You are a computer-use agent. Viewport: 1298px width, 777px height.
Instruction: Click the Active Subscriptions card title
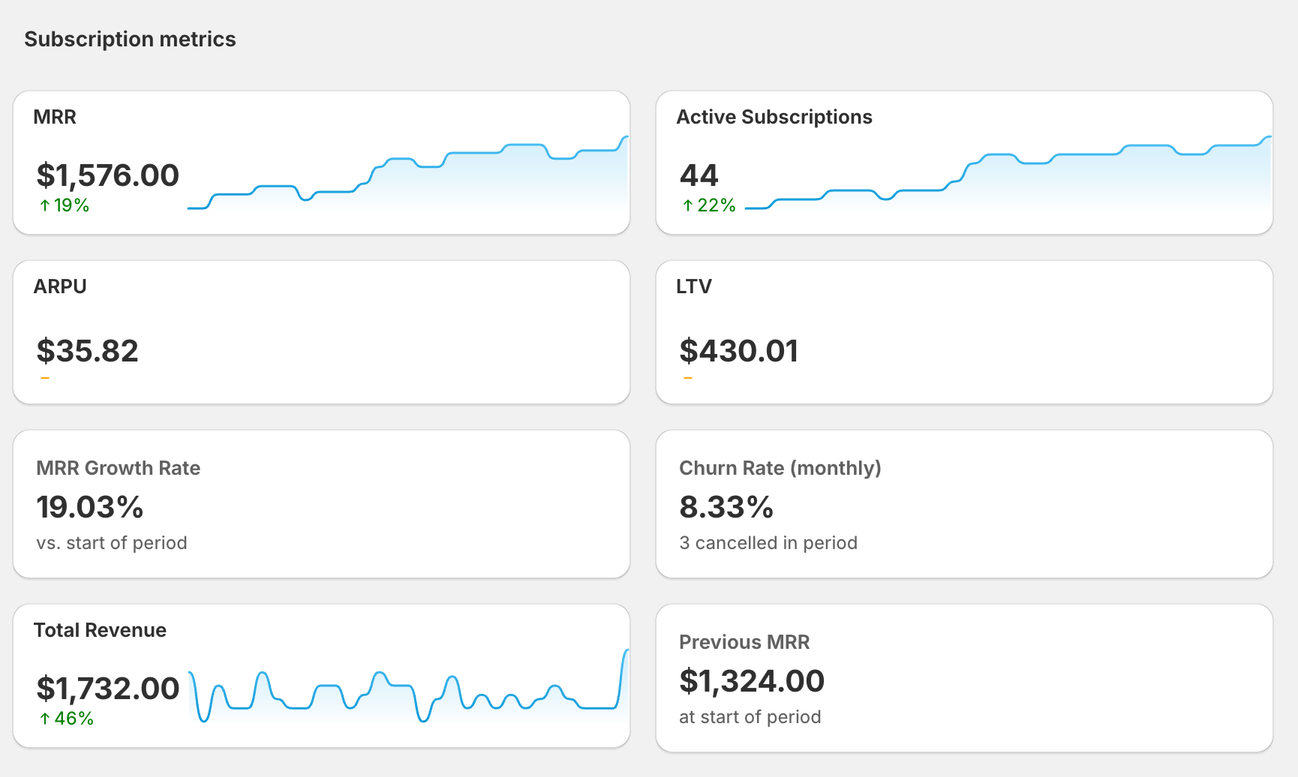click(x=774, y=117)
